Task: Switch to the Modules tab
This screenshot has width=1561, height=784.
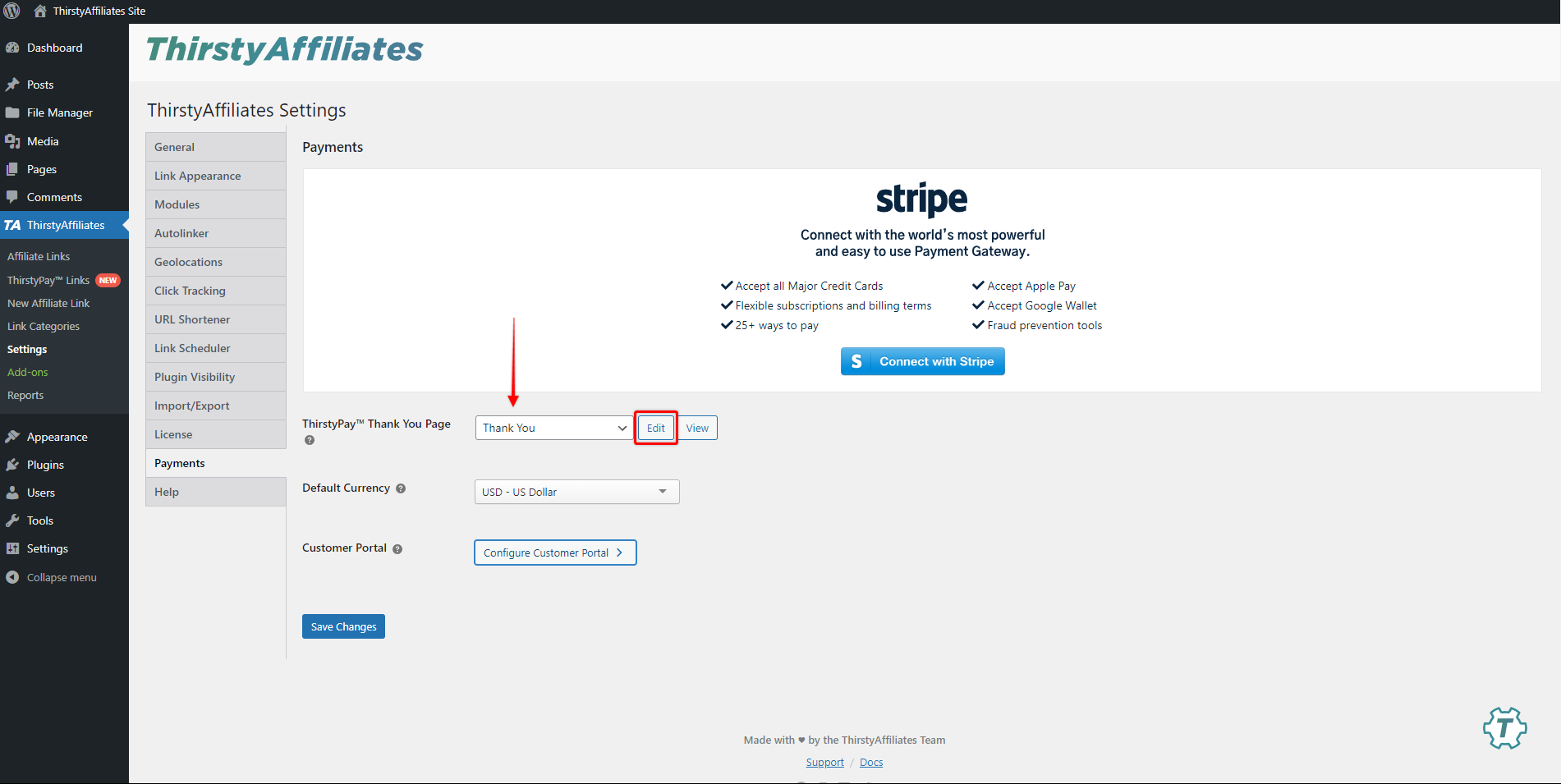Action: [216, 204]
